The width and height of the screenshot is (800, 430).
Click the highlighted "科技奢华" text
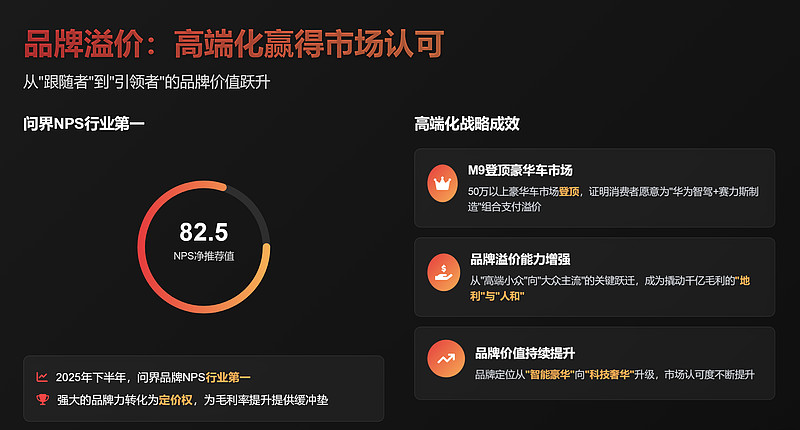tap(609, 375)
